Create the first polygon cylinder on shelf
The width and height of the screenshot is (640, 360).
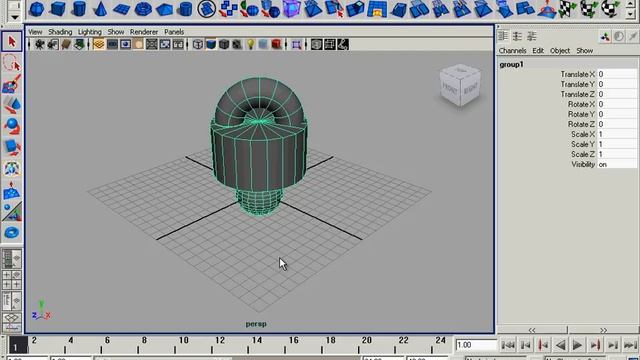click(x=79, y=9)
